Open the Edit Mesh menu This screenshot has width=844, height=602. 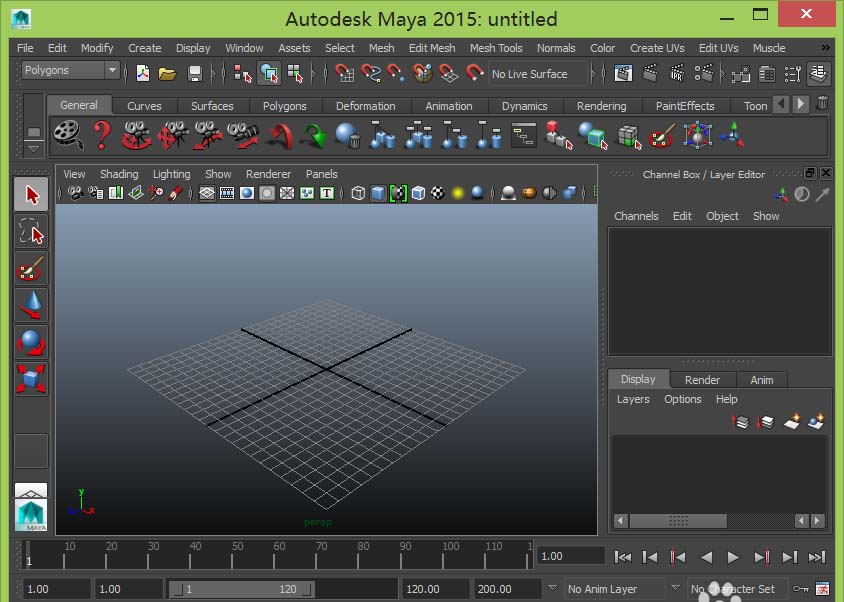click(431, 48)
